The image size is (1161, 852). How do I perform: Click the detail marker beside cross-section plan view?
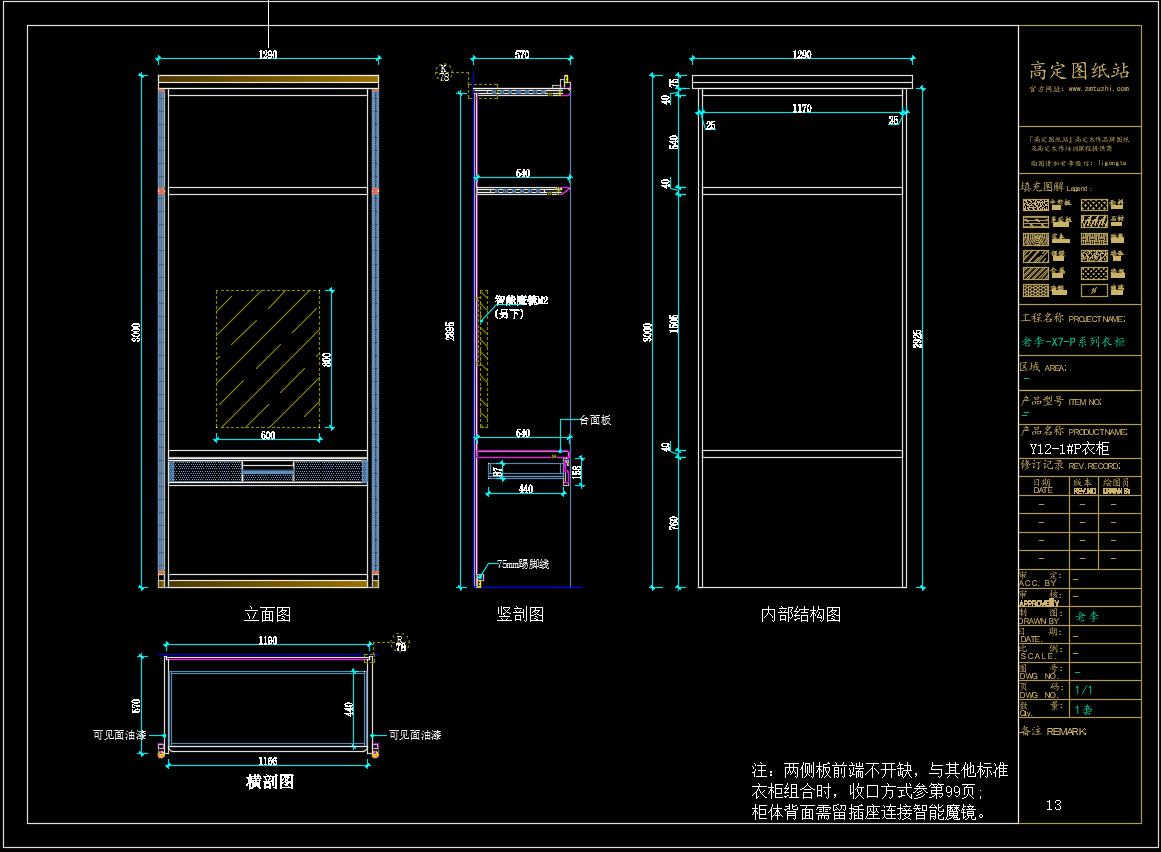click(400, 642)
